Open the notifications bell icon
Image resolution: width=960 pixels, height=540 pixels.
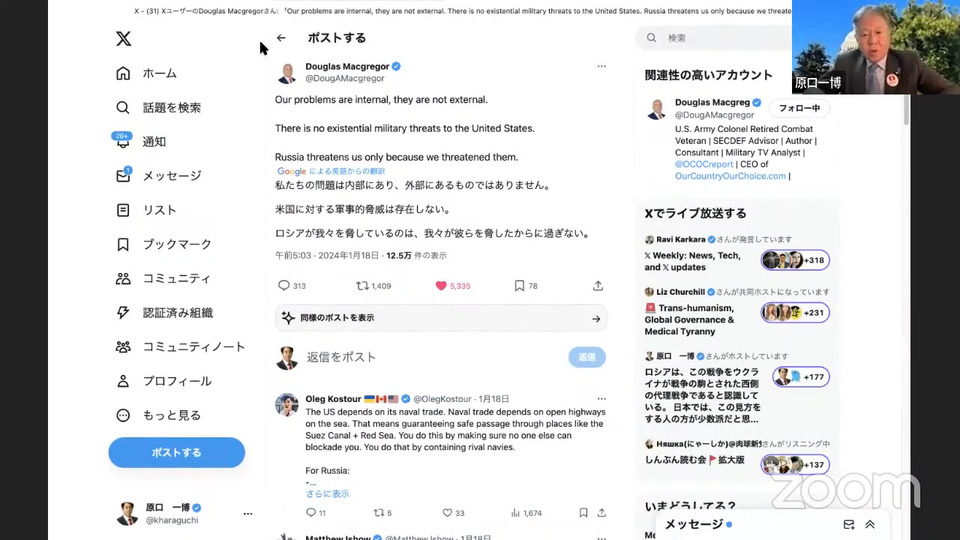point(123,141)
